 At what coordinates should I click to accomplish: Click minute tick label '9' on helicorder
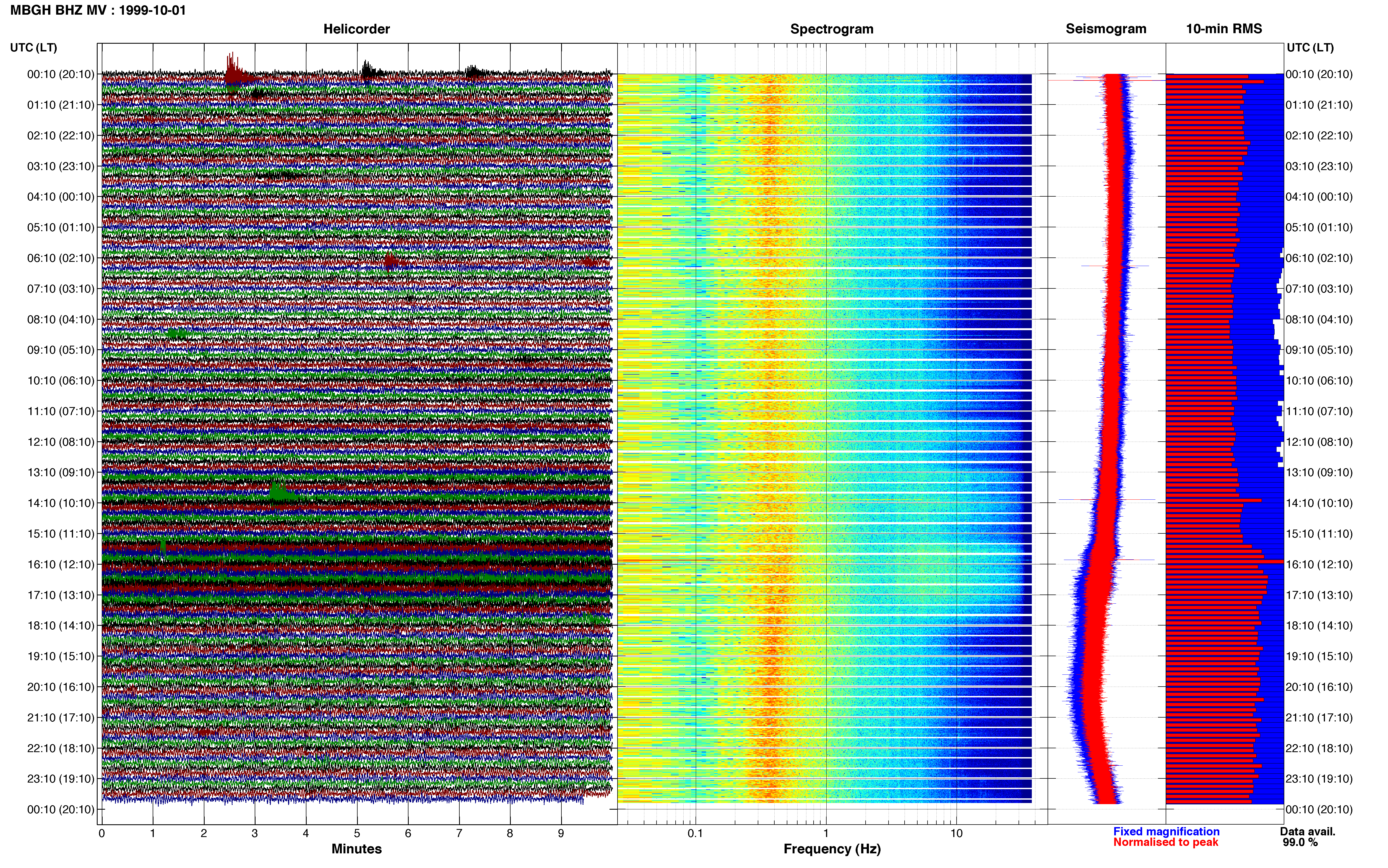click(x=561, y=833)
